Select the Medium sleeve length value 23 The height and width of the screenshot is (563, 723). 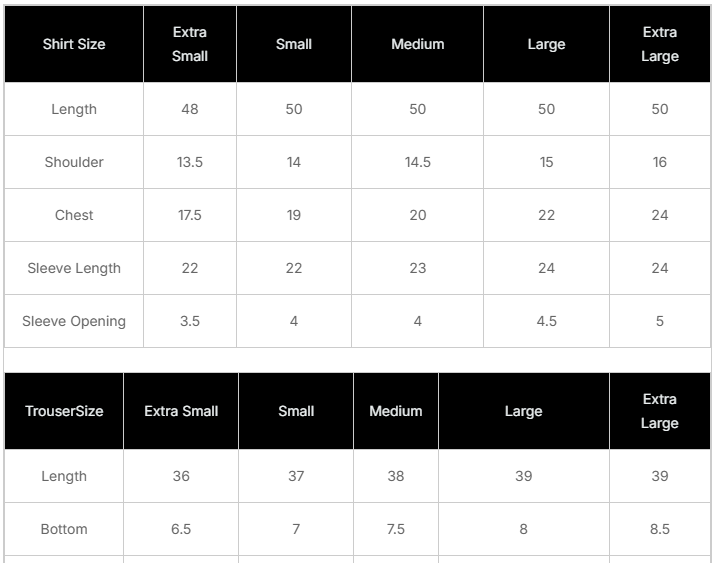click(418, 268)
